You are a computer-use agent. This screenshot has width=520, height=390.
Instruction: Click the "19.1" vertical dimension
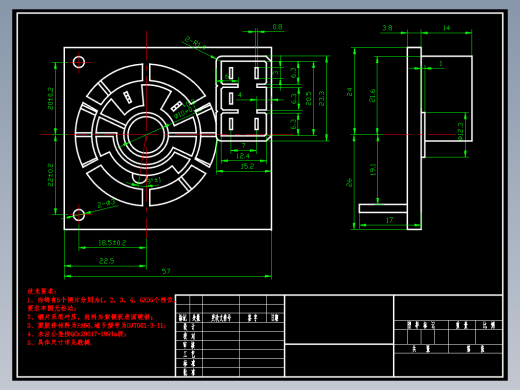372,169
